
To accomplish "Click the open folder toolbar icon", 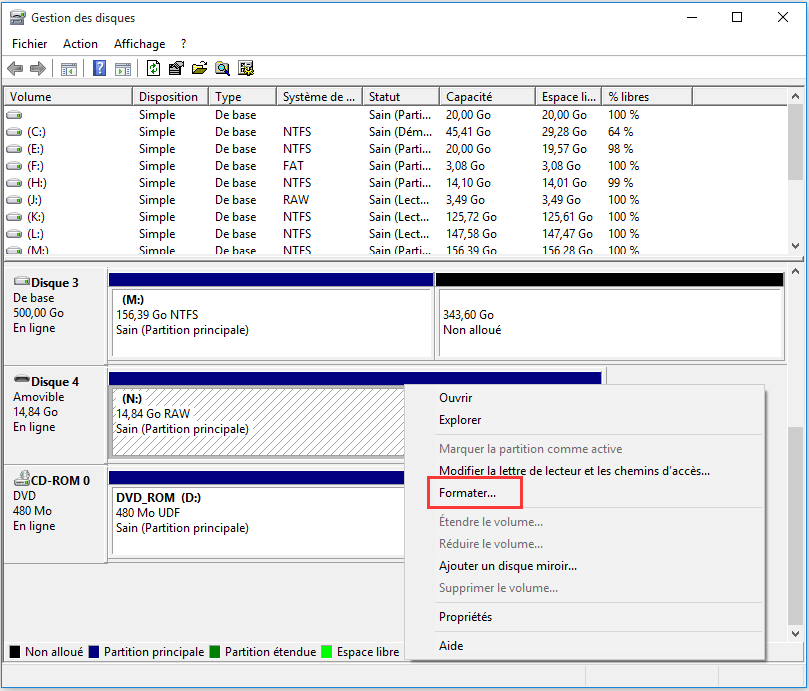I will coord(199,68).
